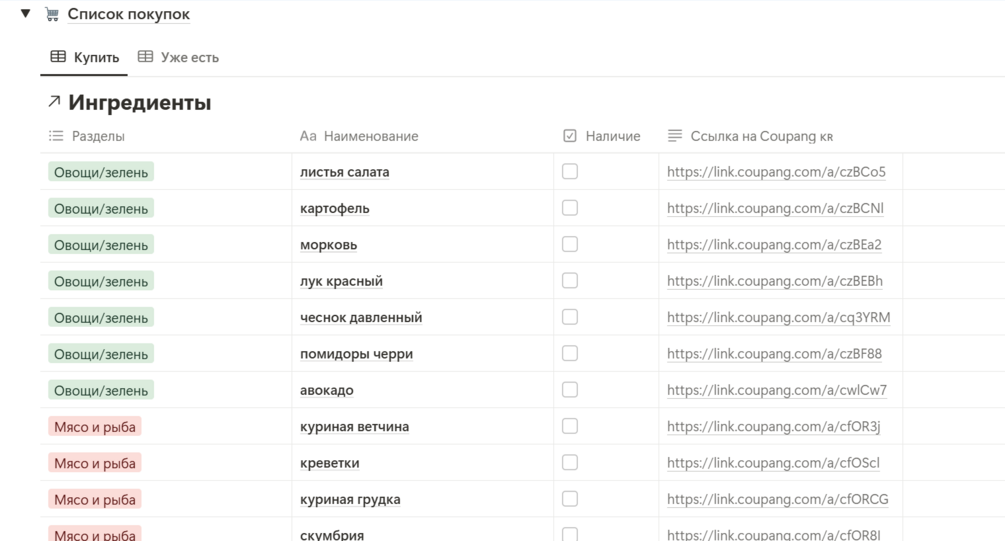The width and height of the screenshot is (1005, 541).
Task: Click the green Овощи/зелень tag for морковь
Action: 101,245
